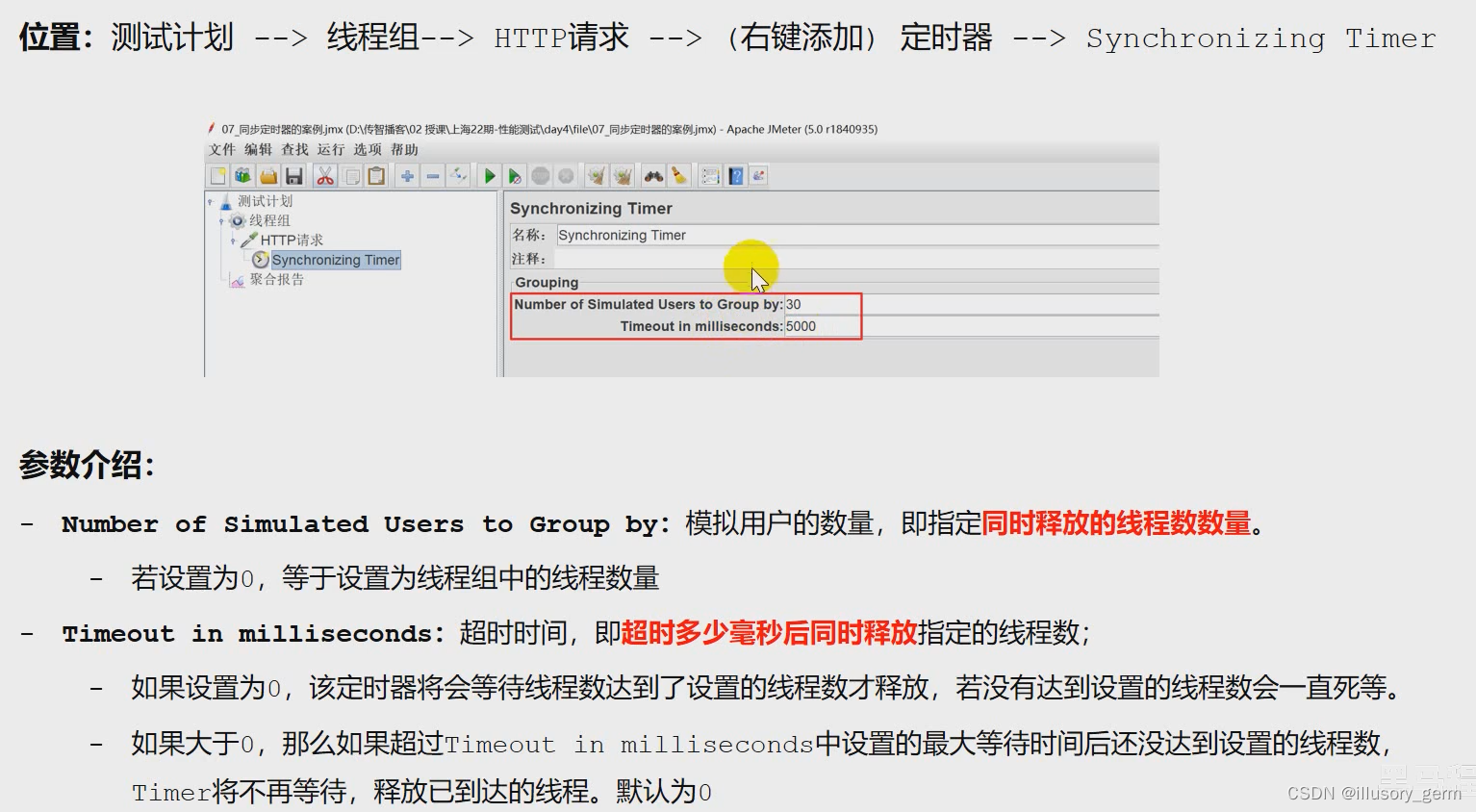Click the Clear results broom icon
1476x812 pixels.
pyautogui.click(x=597, y=176)
